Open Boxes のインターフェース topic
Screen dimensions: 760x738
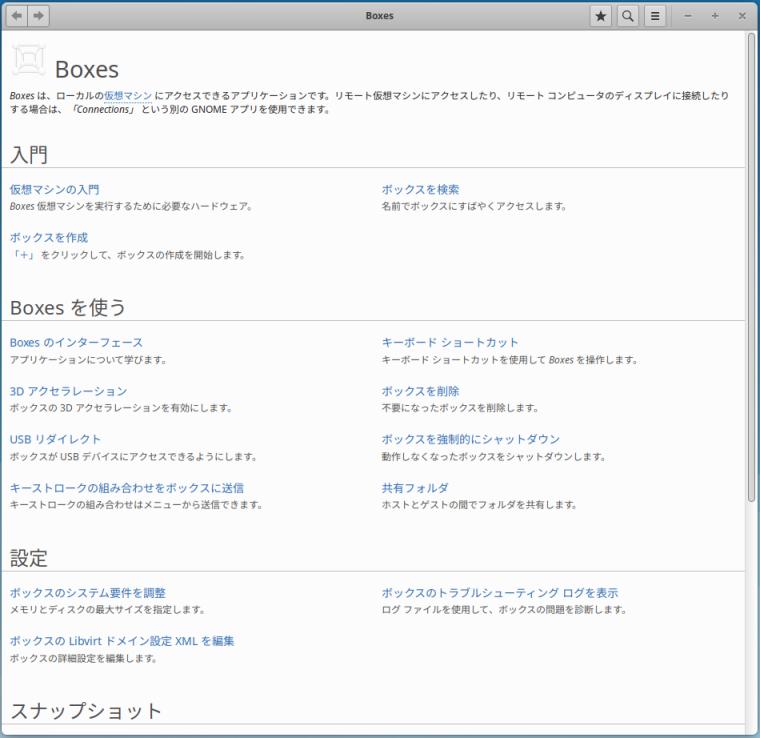tap(76, 343)
